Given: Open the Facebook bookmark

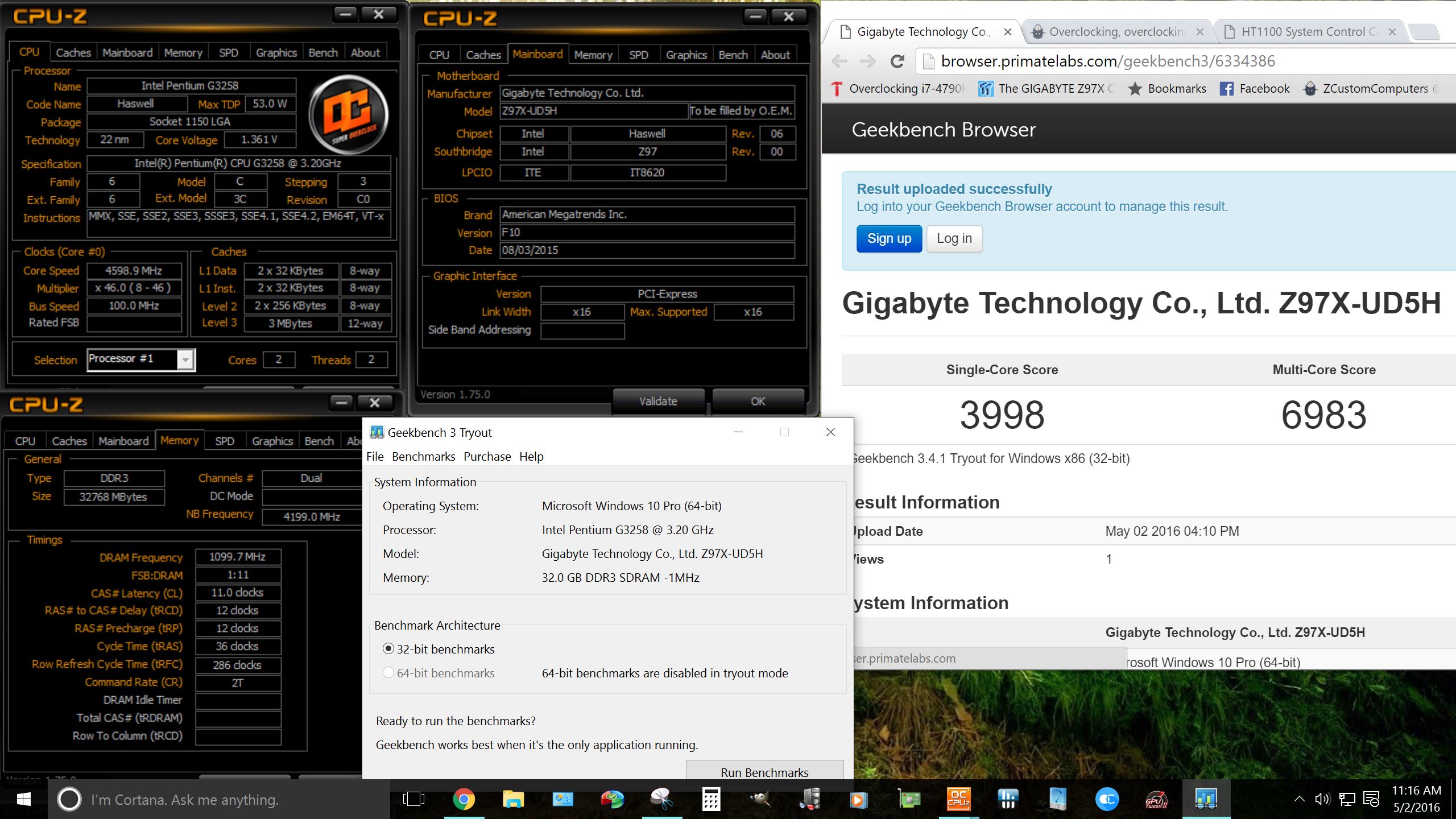Looking at the screenshot, I should click(x=1254, y=89).
